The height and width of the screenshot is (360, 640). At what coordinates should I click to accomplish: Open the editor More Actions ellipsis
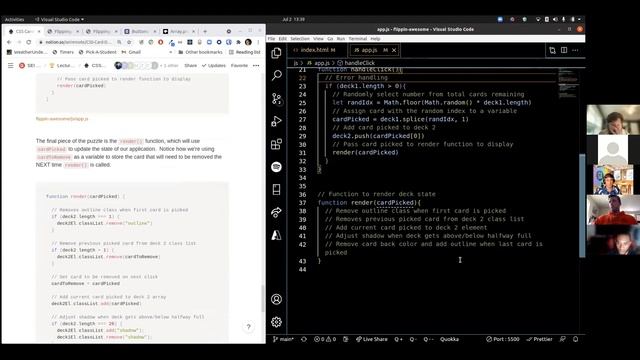(x=575, y=50)
